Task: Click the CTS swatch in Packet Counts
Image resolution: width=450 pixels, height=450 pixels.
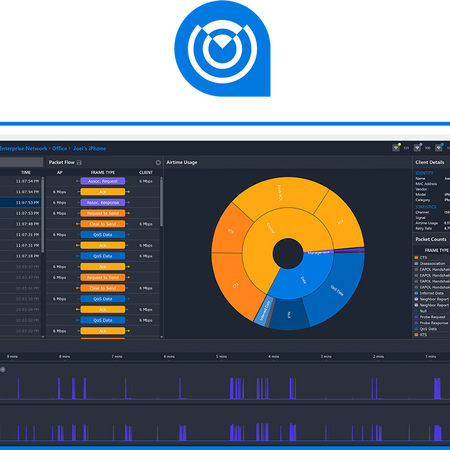Action: click(x=416, y=257)
